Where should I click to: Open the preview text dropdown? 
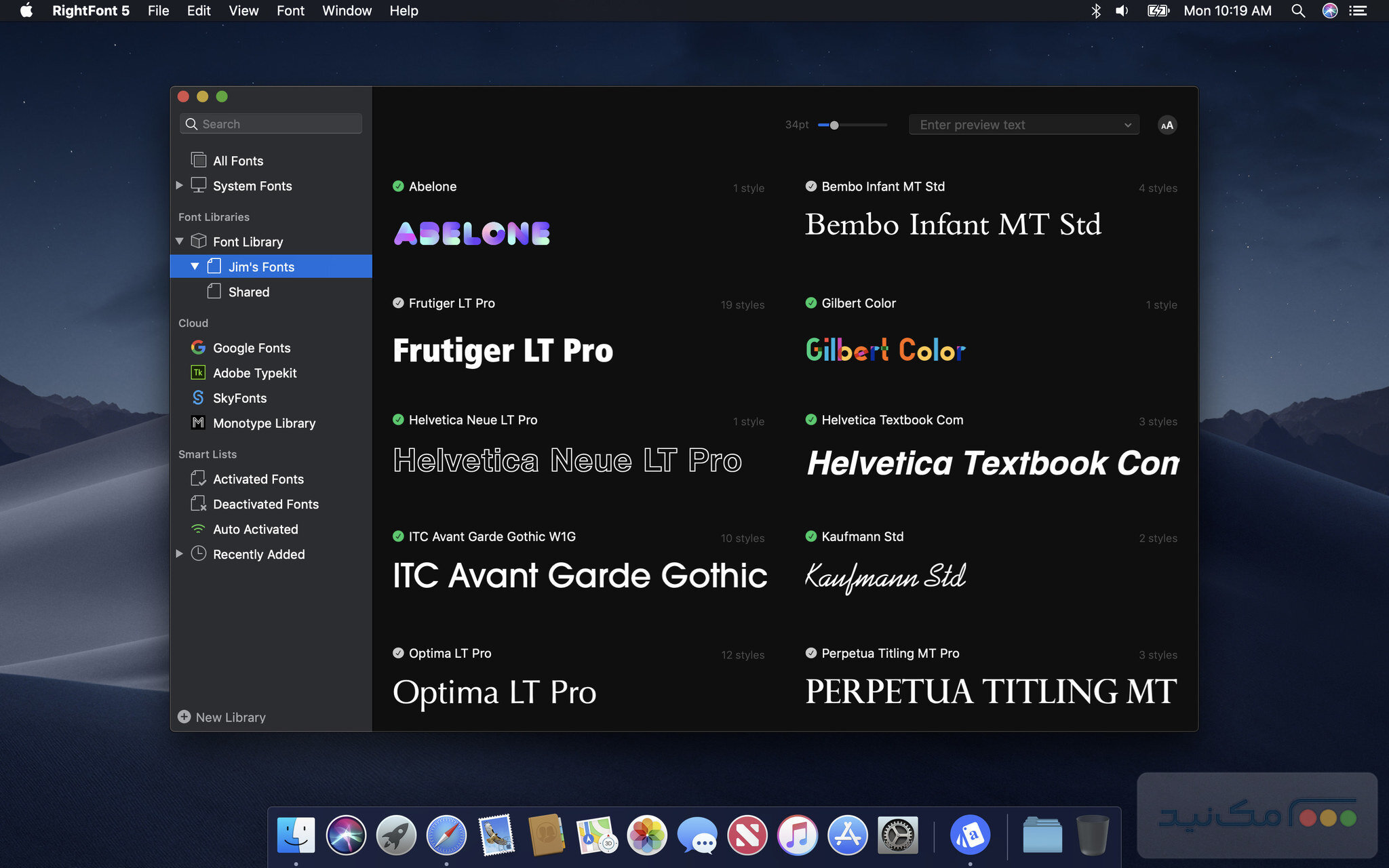pos(1128,125)
